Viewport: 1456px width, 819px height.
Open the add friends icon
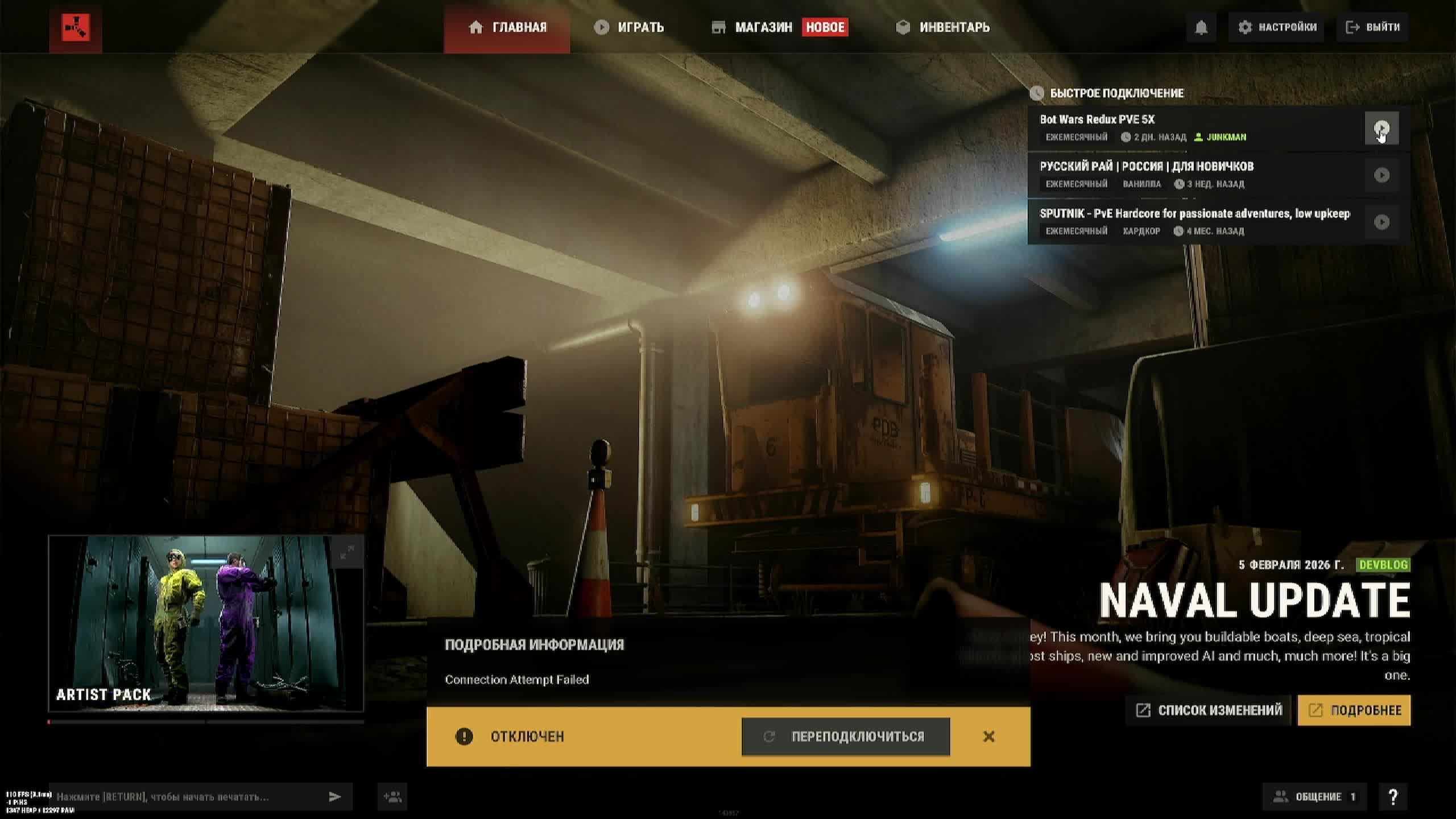pos(392,796)
